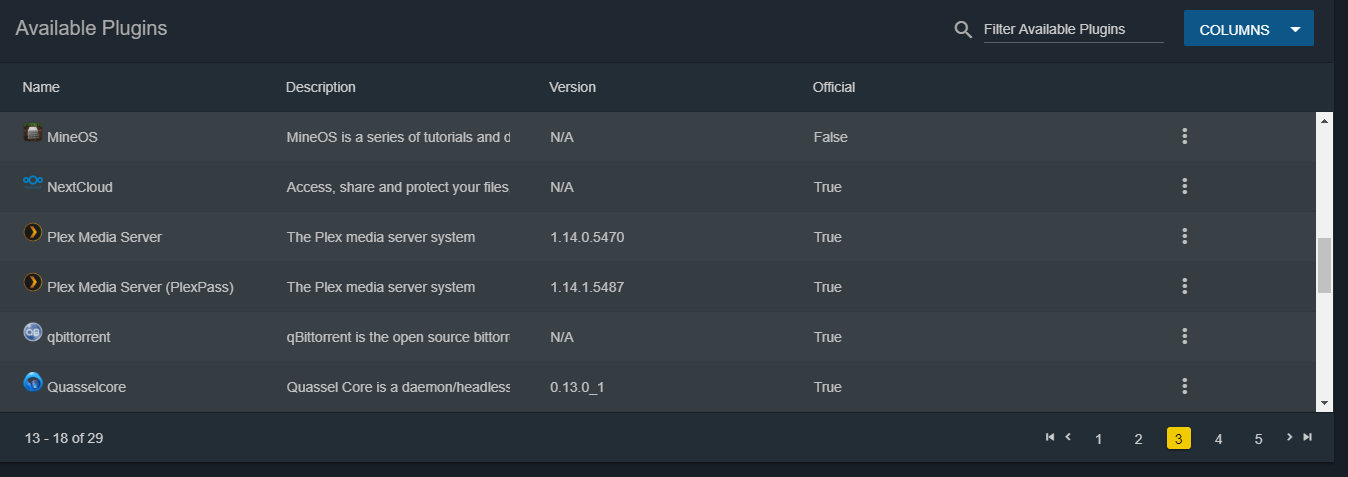Go to page 4
The width and height of the screenshot is (1348, 477).
(1218, 439)
